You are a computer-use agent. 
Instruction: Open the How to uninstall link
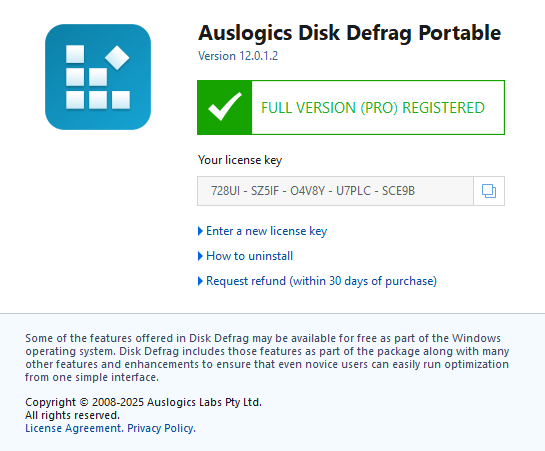[250, 256]
